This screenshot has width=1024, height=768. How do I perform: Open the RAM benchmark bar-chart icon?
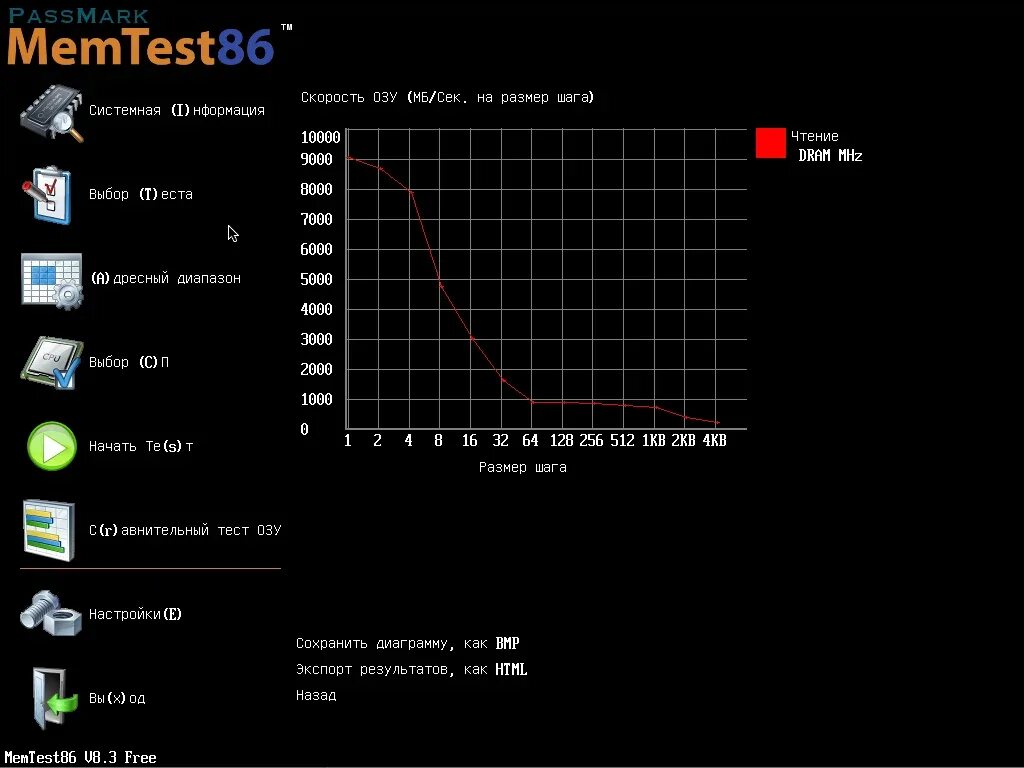click(x=49, y=530)
